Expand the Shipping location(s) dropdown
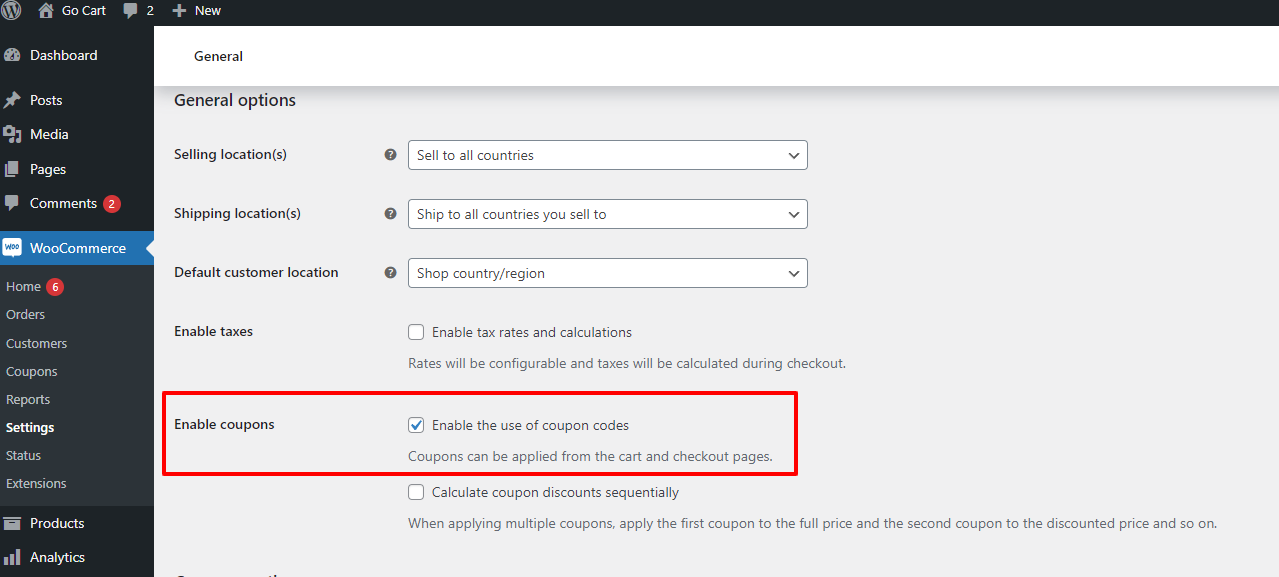1279x577 pixels. pos(607,214)
